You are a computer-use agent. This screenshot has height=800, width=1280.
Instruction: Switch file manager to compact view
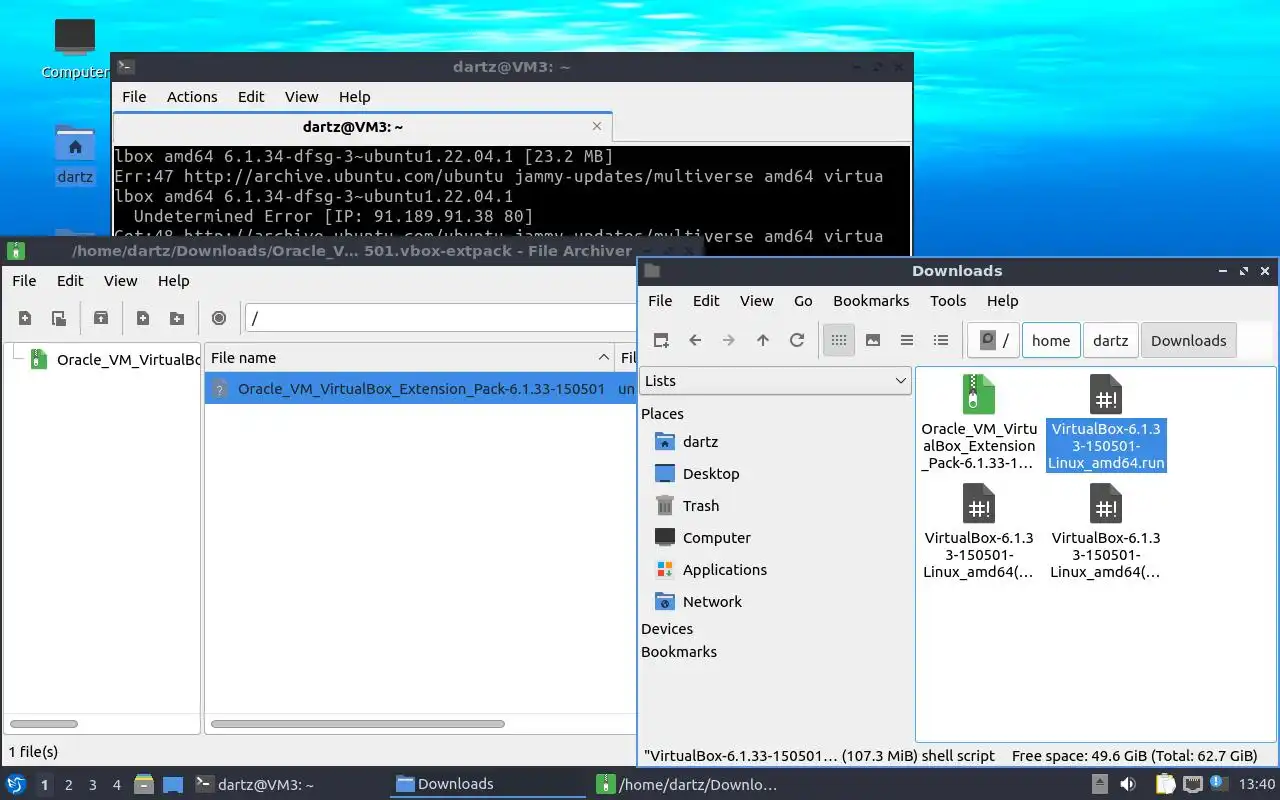pos(907,340)
